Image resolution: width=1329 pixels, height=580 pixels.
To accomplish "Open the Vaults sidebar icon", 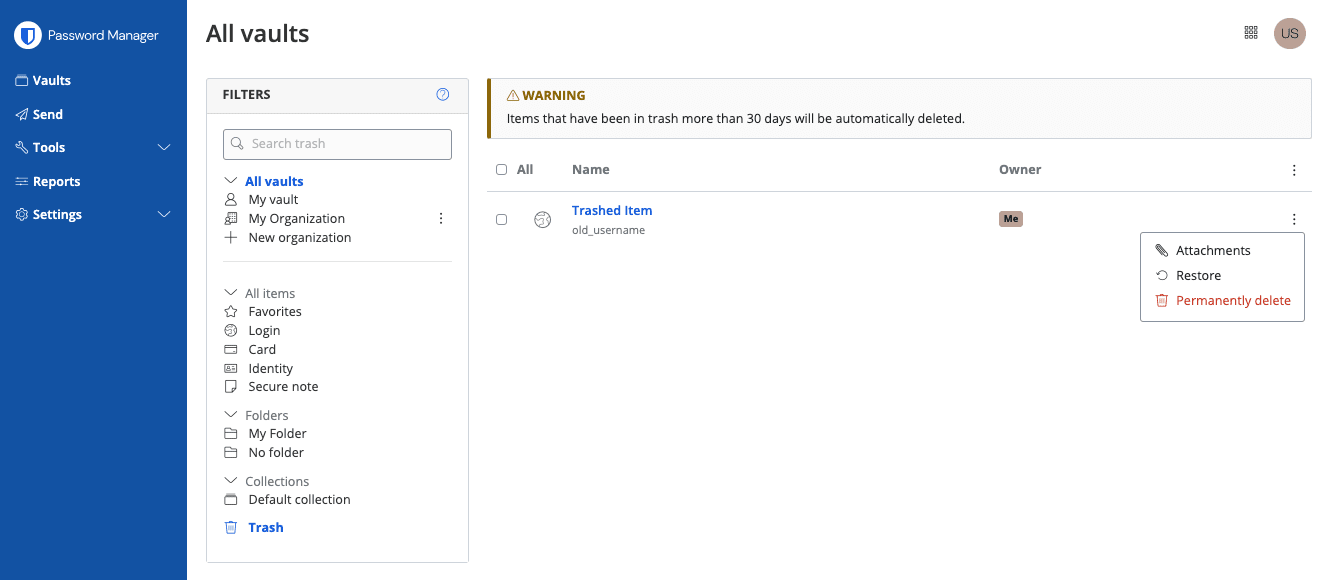I will click(21, 80).
